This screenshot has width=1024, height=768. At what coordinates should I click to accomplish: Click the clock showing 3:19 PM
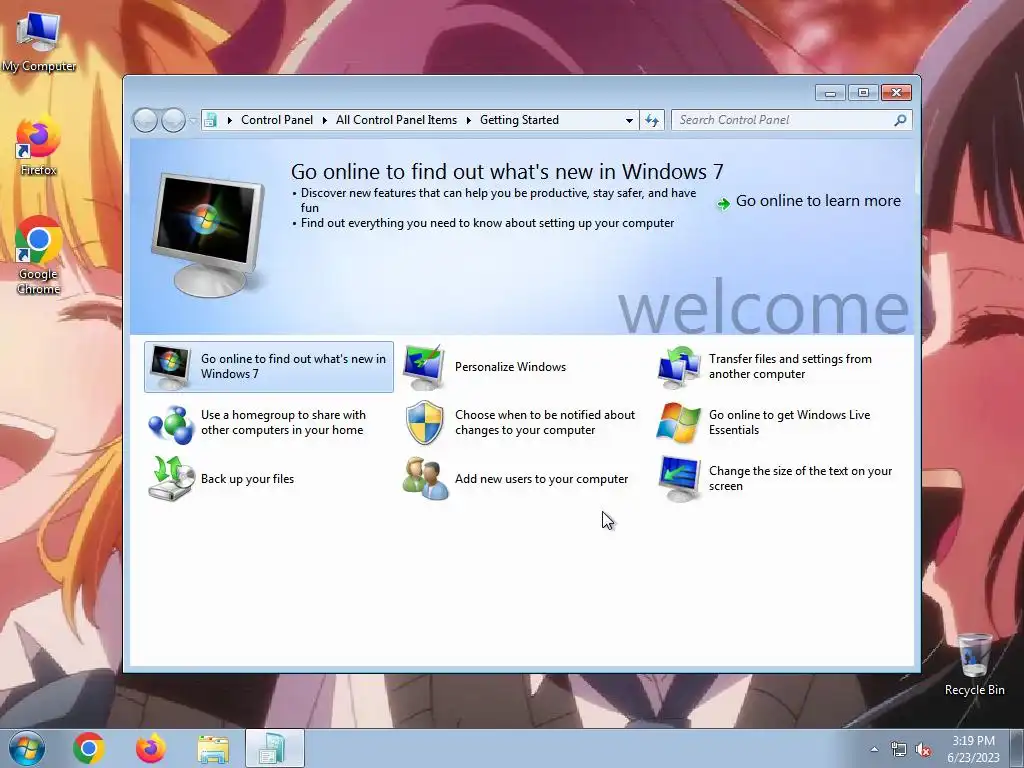973,749
